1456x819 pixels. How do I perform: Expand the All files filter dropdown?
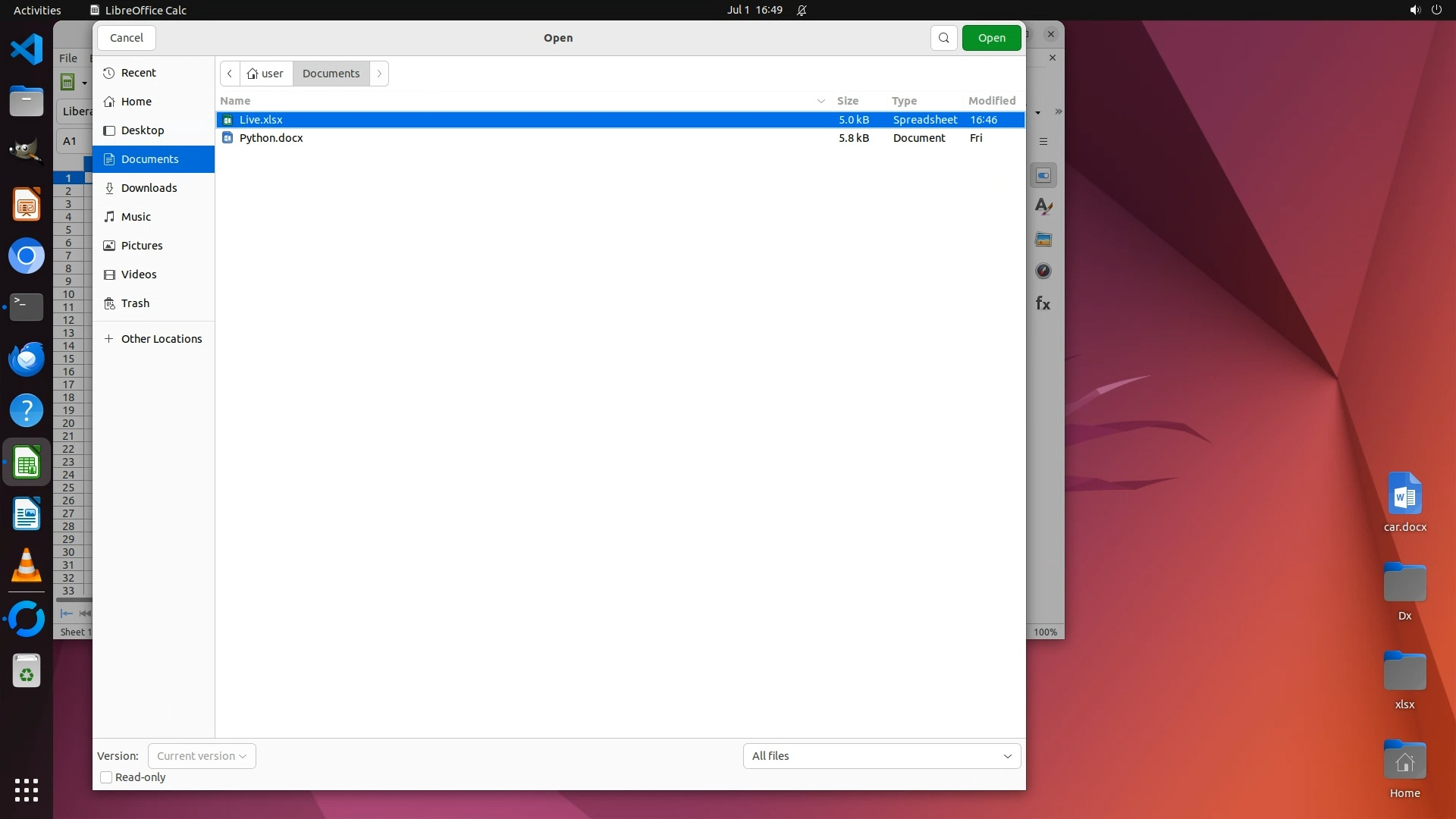(881, 756)
